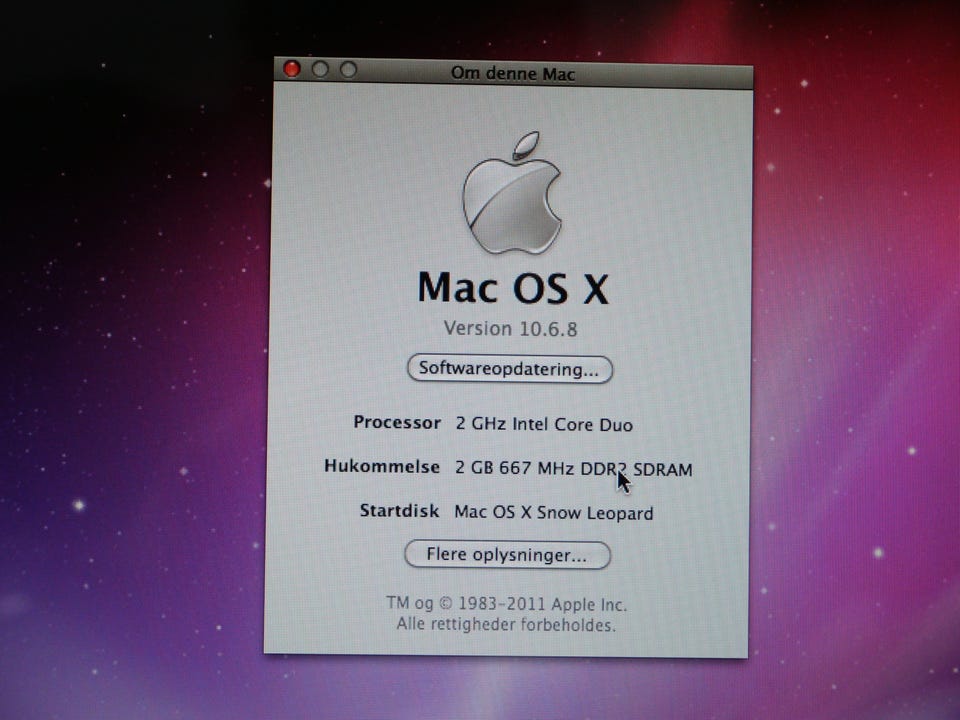Click the Mac OS X Snow Leopard disk name
The width and height of the screenshot is (960, 720).
coord(553,512)
